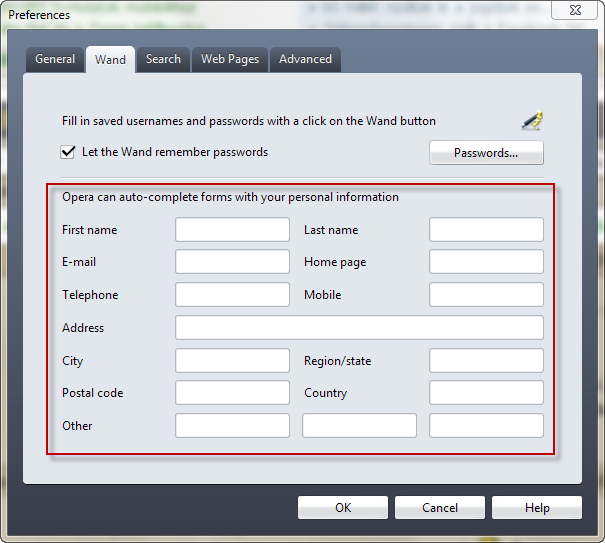
Task: Click the First name input field
Action: pyautogui.click(x=232, y=230)
